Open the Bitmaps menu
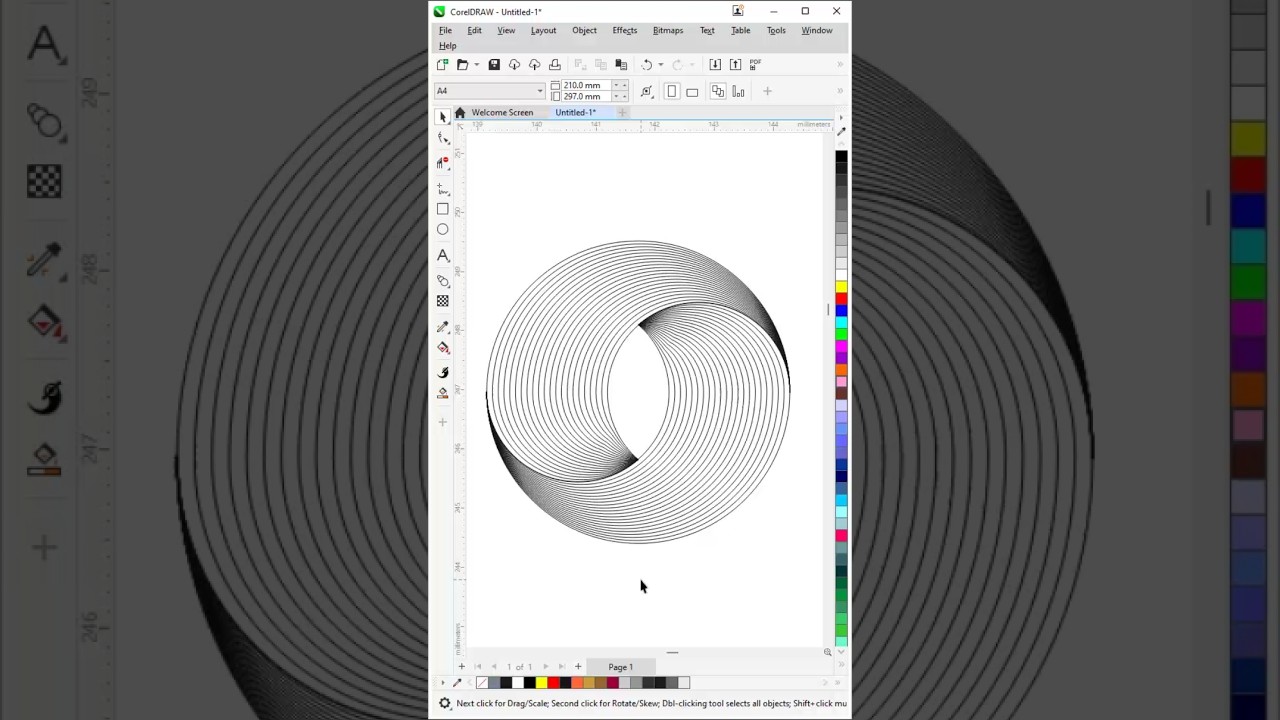This screenshot has width=1280, height=720. (x=668, y=30)
